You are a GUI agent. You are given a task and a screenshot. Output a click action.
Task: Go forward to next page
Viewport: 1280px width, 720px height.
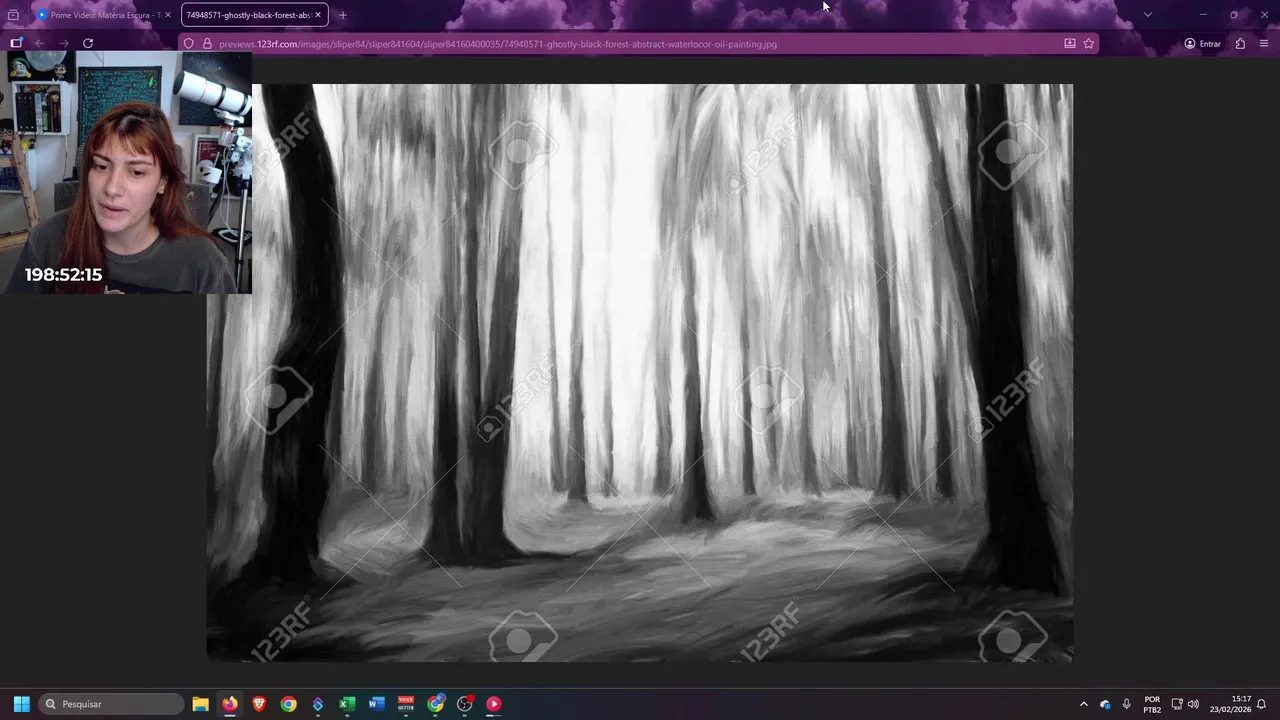(x=64, y=43)
